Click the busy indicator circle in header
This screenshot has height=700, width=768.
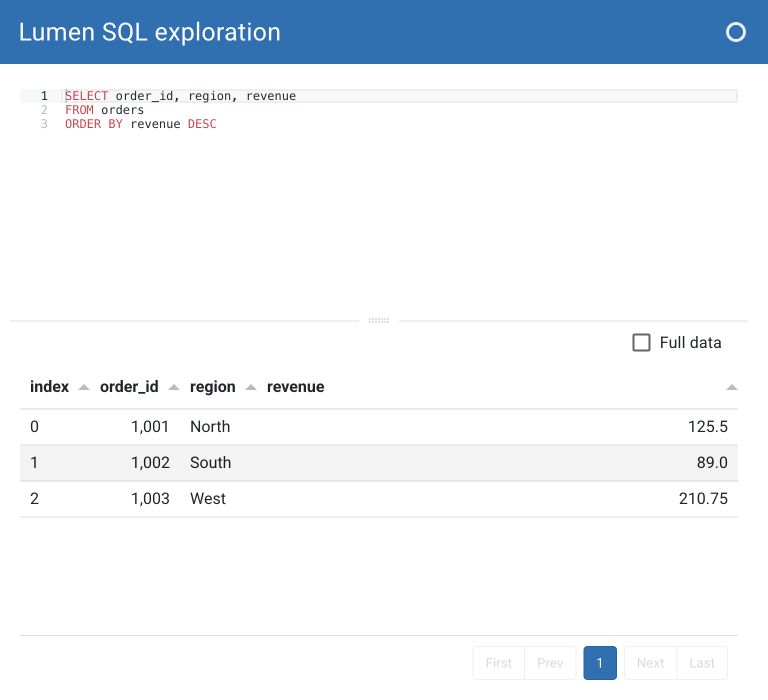pyautogui.click(x=735, y=32)
